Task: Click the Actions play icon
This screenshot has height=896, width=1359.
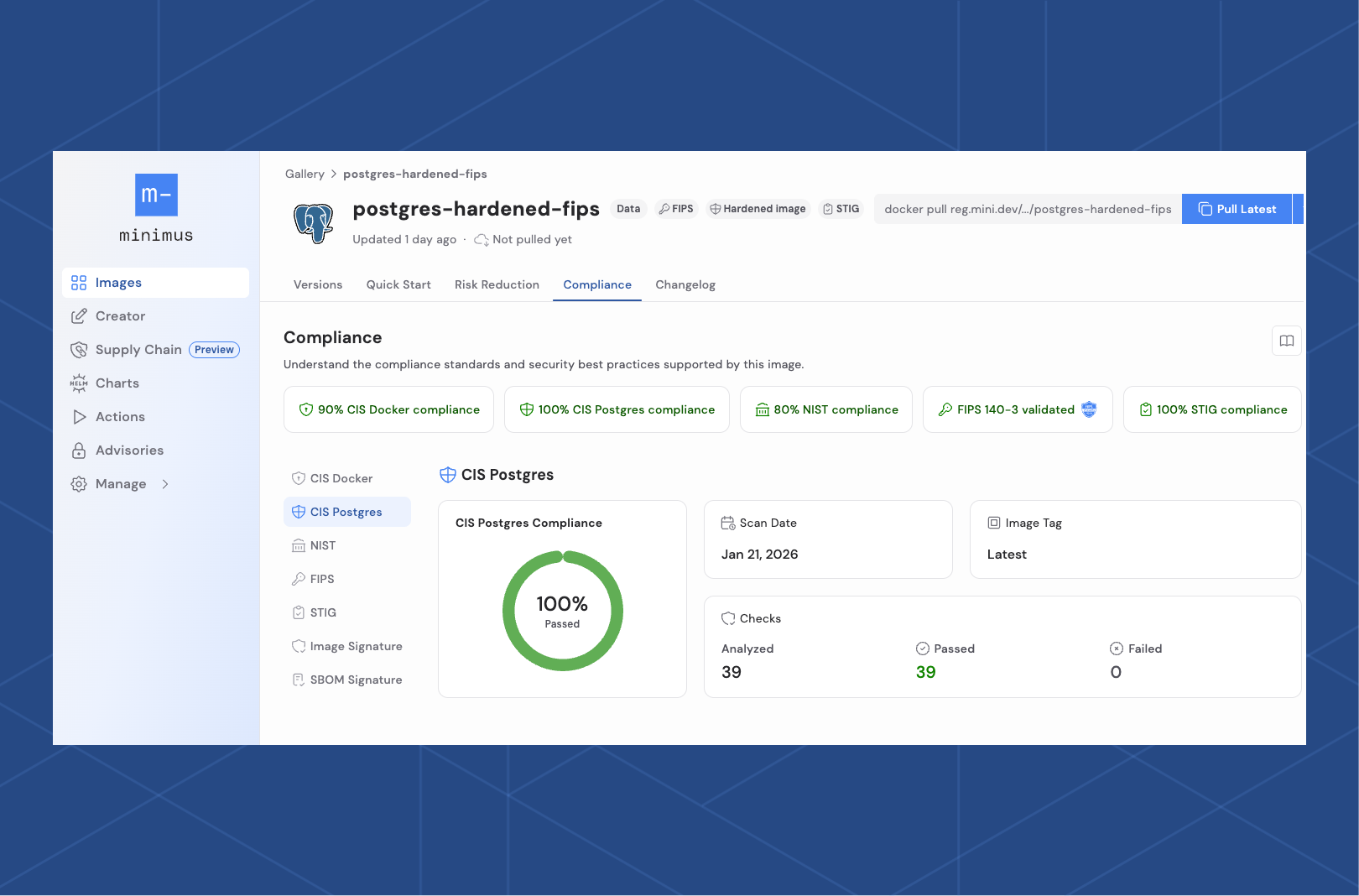Action: coord(79,417)
